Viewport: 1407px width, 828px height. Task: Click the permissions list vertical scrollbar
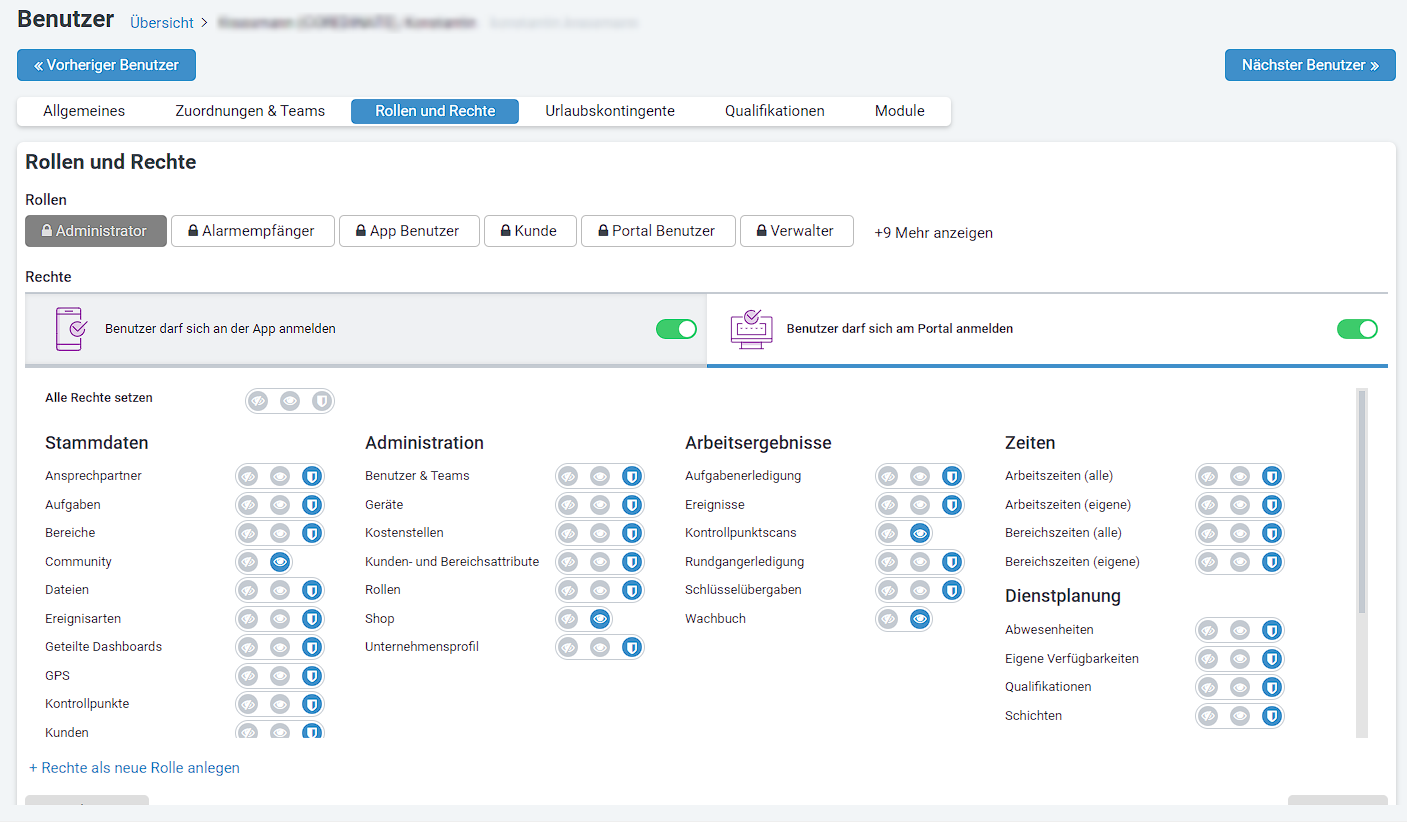[x=1362, y=500]
